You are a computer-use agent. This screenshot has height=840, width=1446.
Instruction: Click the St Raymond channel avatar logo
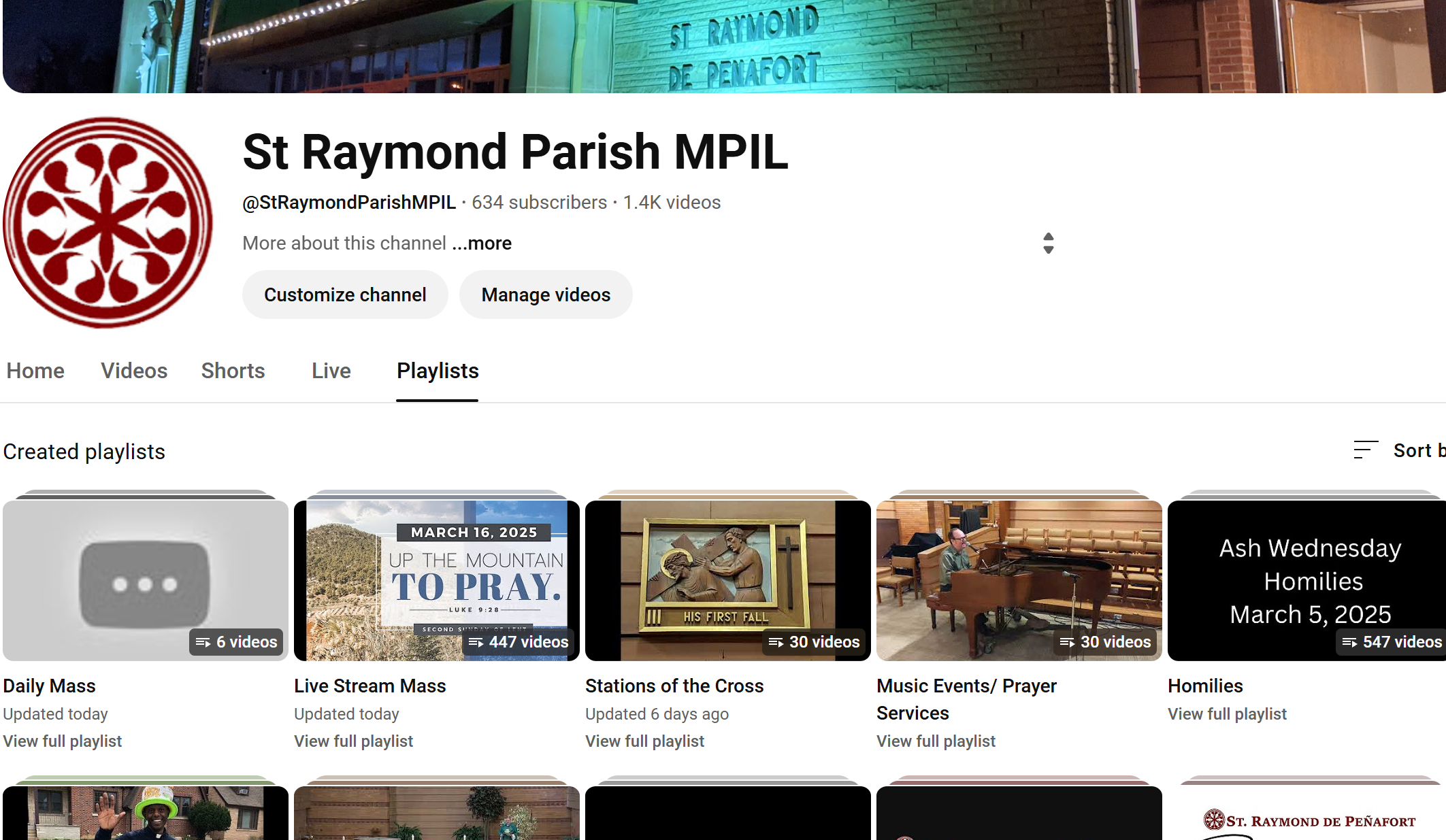[108, 222]
